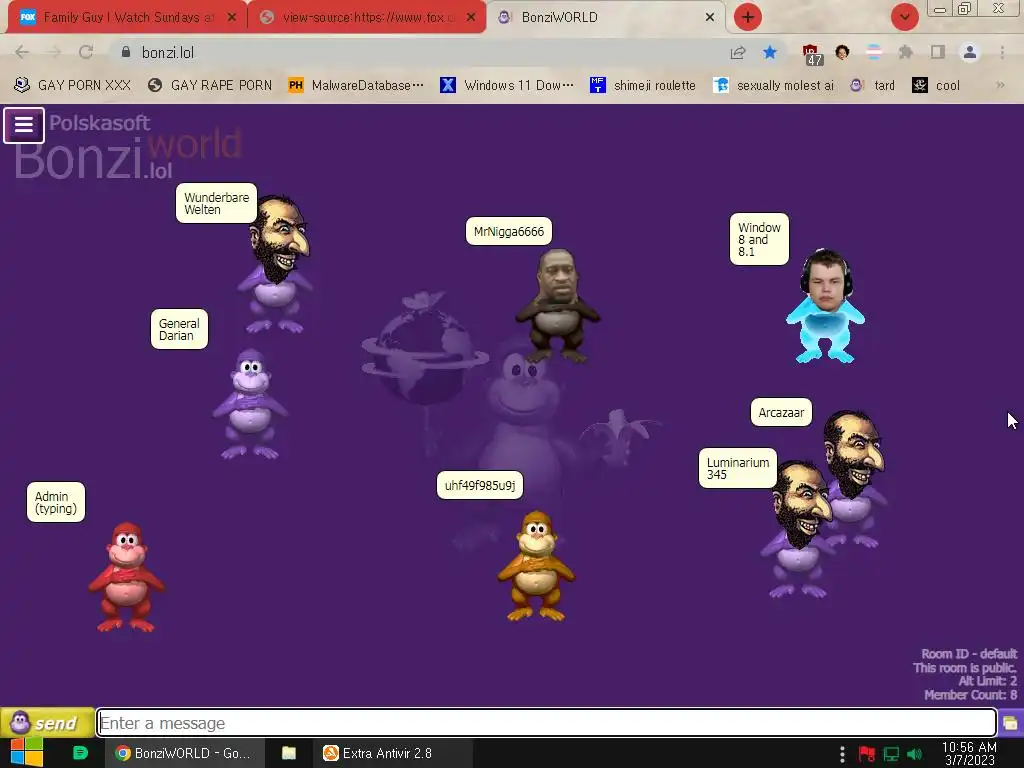
Task: Open the striped flag extension icon
Action: coord(874,52)
